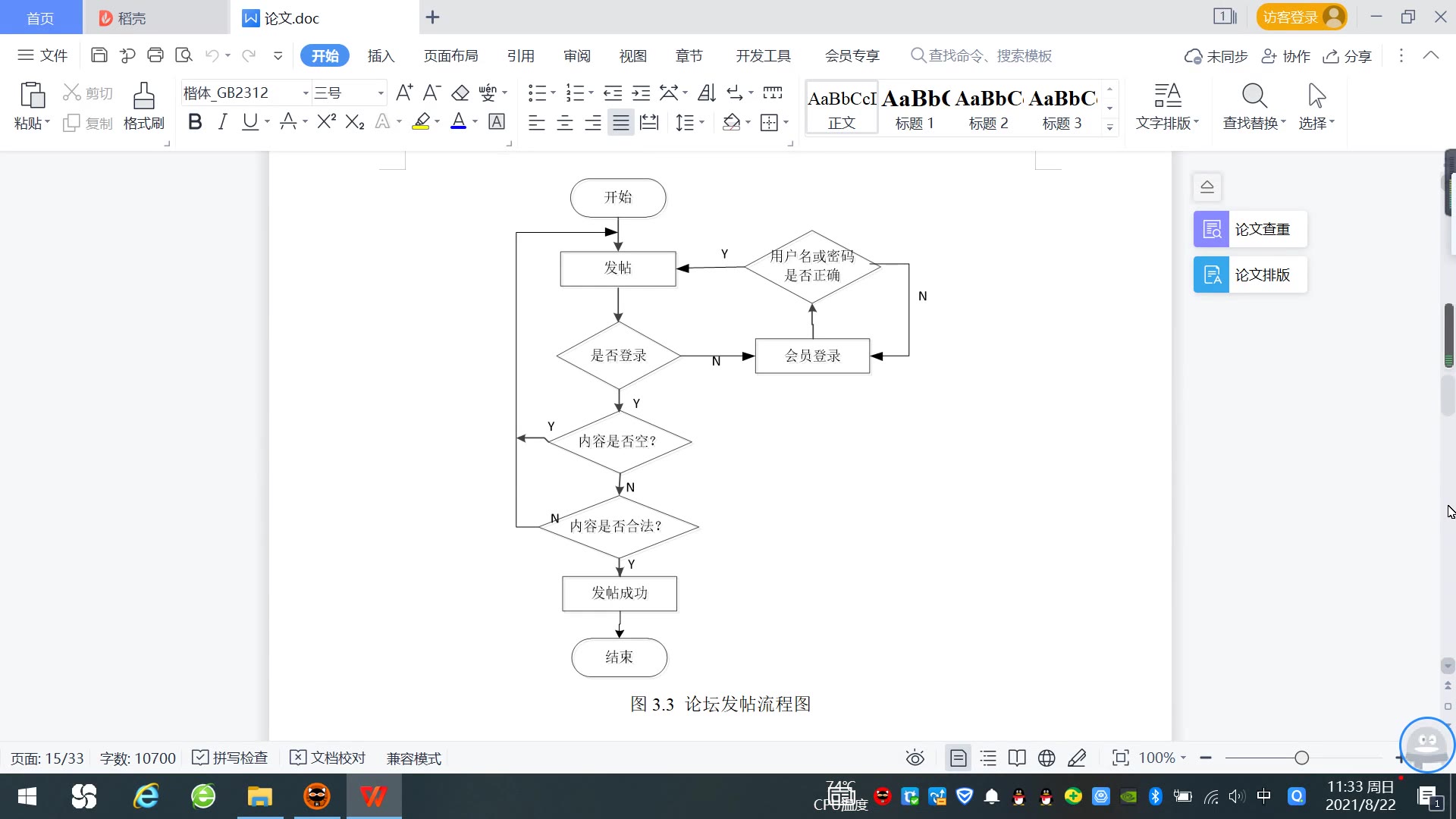Toggle bold formatting
Image resolution: width=1456 pixels, height=819 pixels.
point(195,122)
